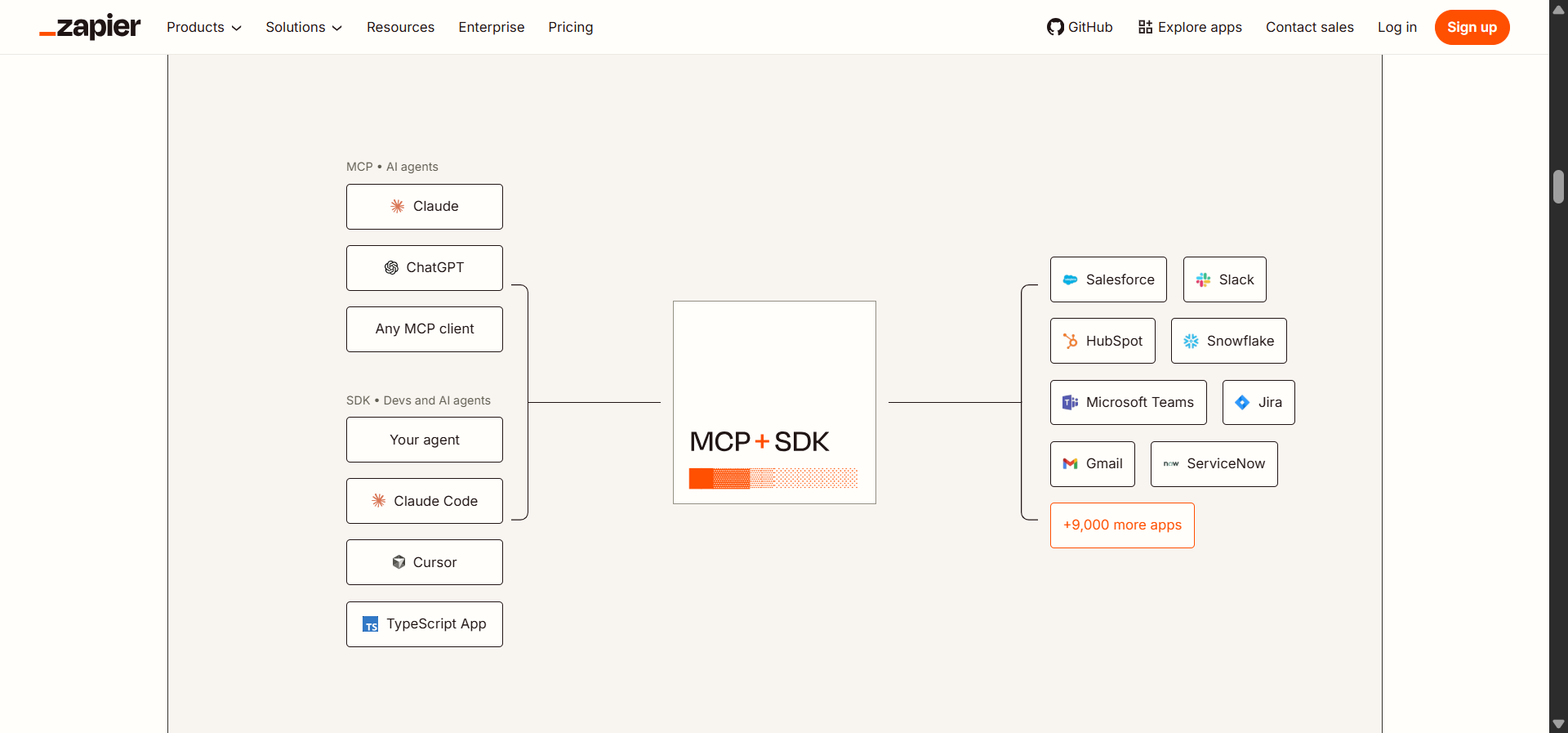Click the "Snowflake" label text
Viewport: 1568px width, 733px height.
point(1241,341)
